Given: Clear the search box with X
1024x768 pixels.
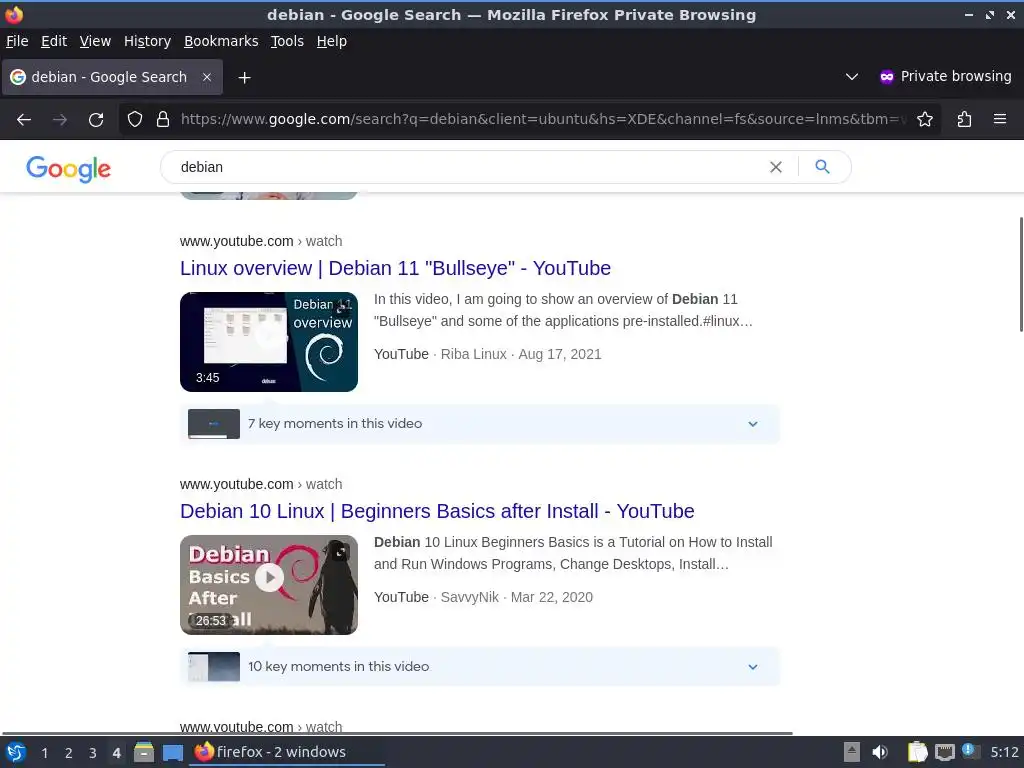Looking at the screenshot, I should coord(776,167).
